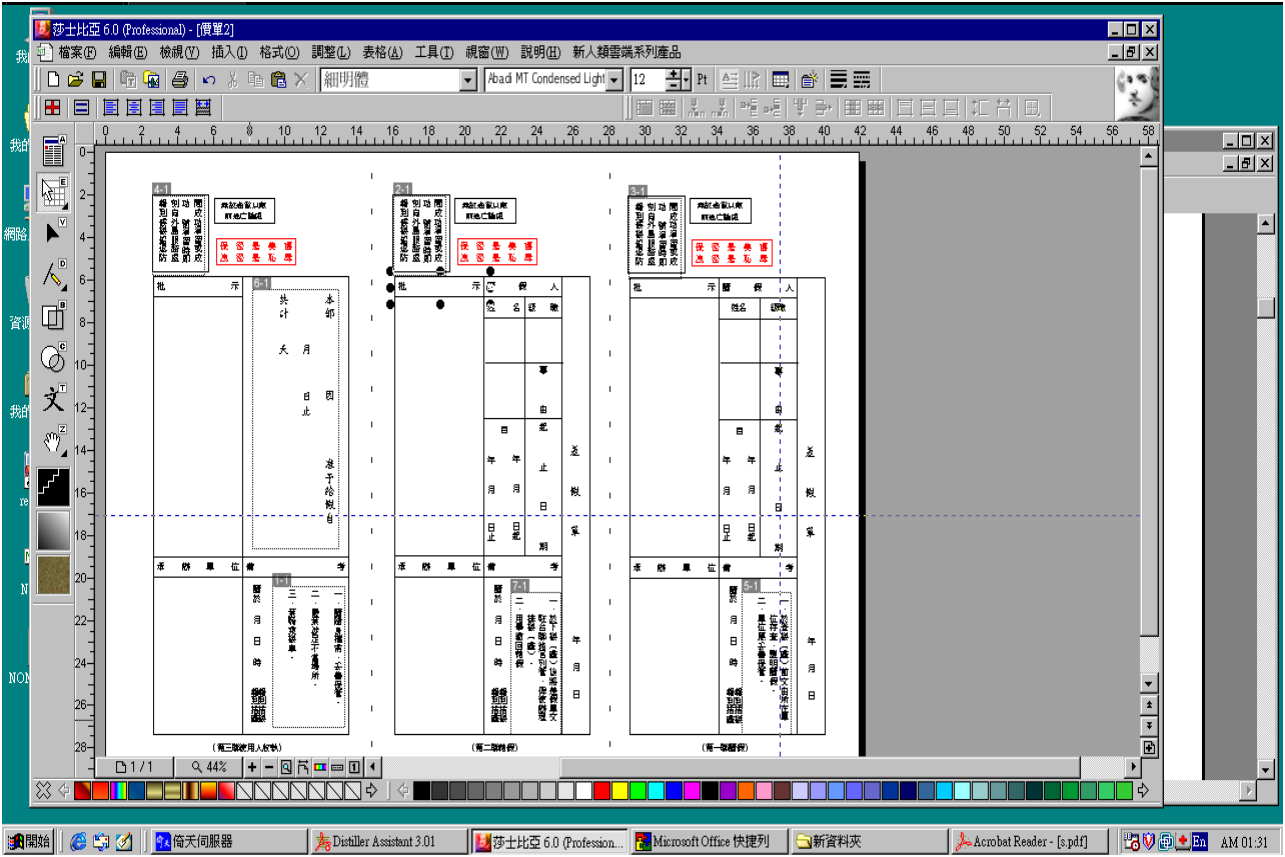Click the horizontal scrollbar right arrow

[1132, 767]
